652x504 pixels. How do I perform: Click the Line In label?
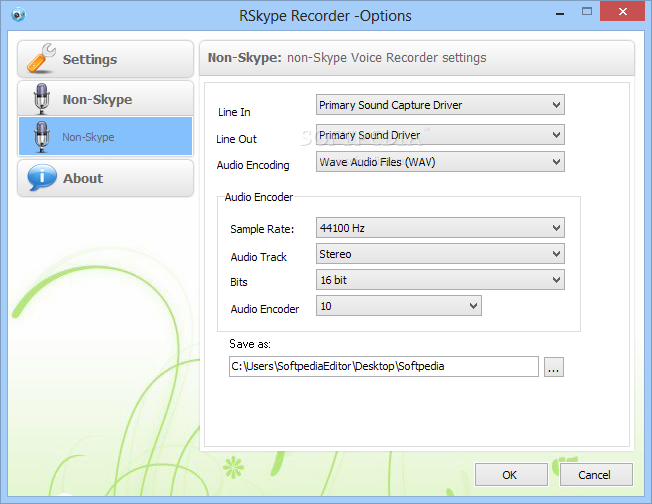click(234, 112)
